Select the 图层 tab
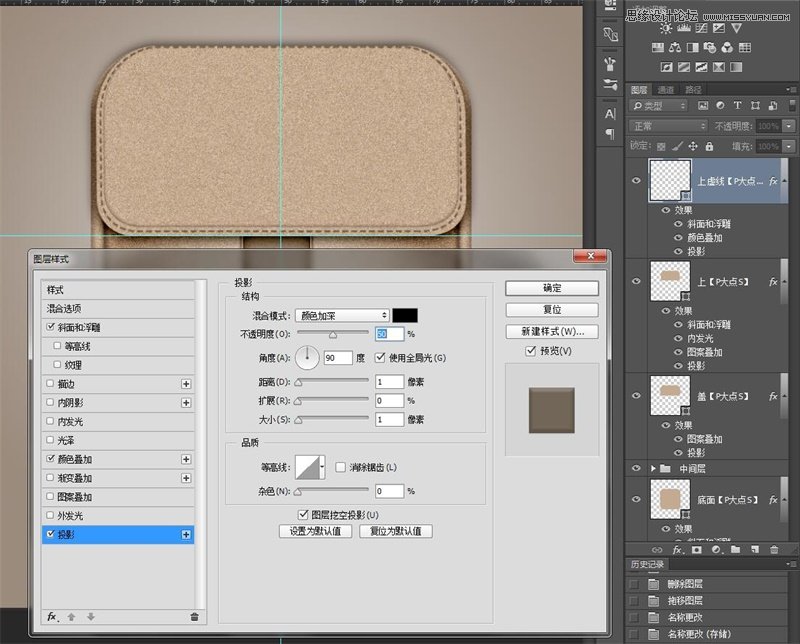This screenshot has height=644, width=800. coord(639,90)
